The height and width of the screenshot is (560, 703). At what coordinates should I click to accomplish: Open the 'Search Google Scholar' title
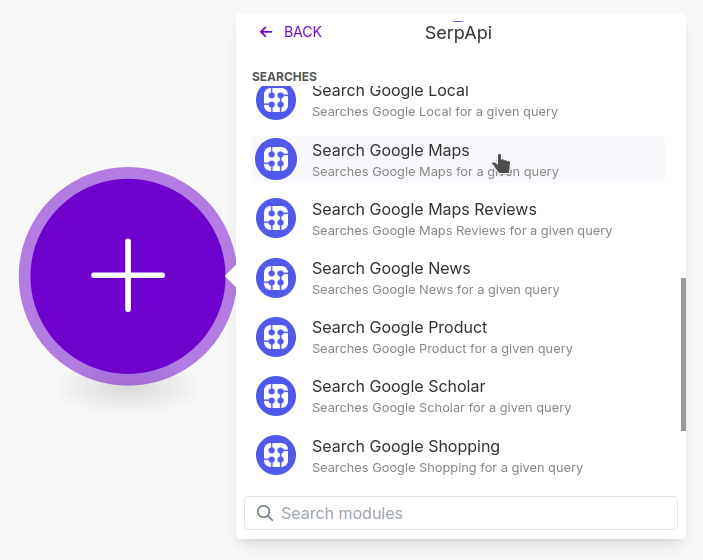399,386
